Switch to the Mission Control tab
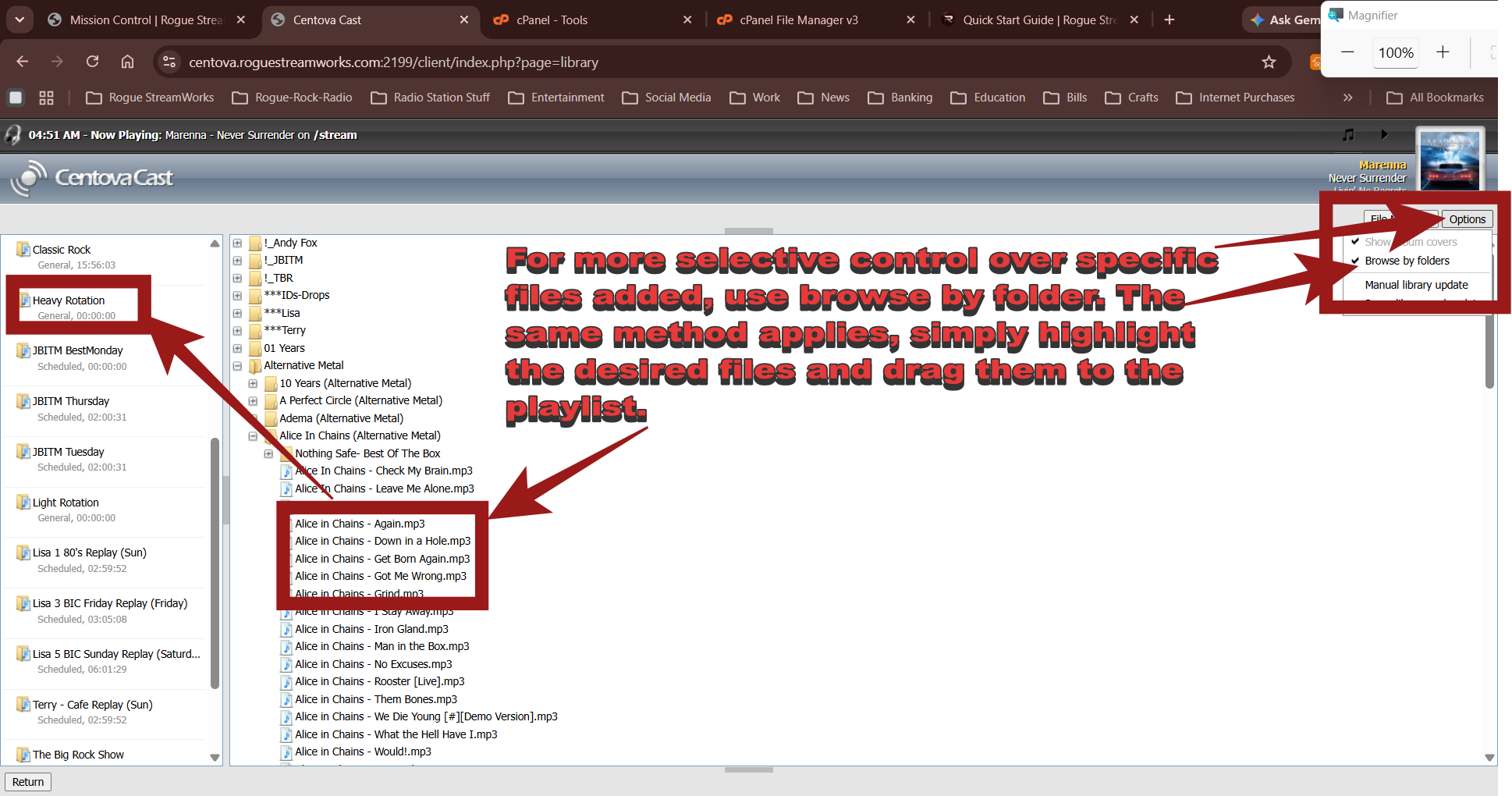 [x=147, y=20]
